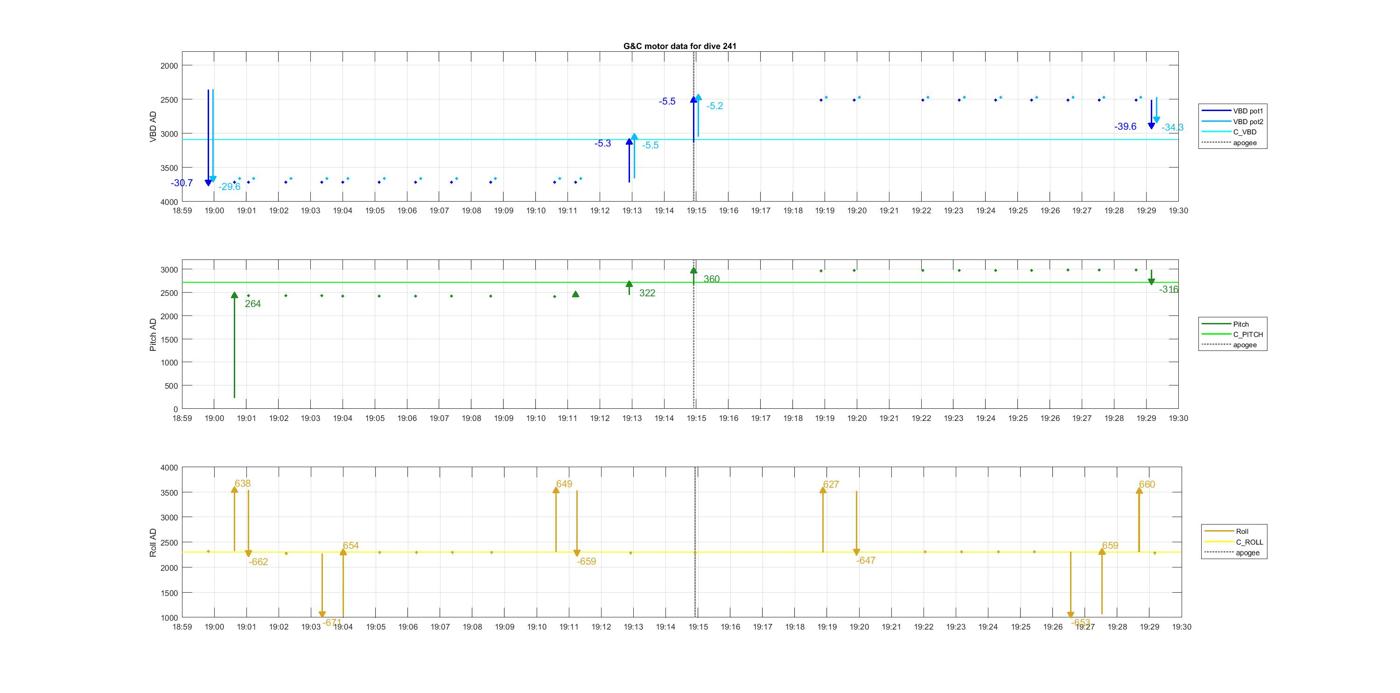Click the '627' roll data label
The height and width of the screenshot is (693, 1400).
(831, 485)
